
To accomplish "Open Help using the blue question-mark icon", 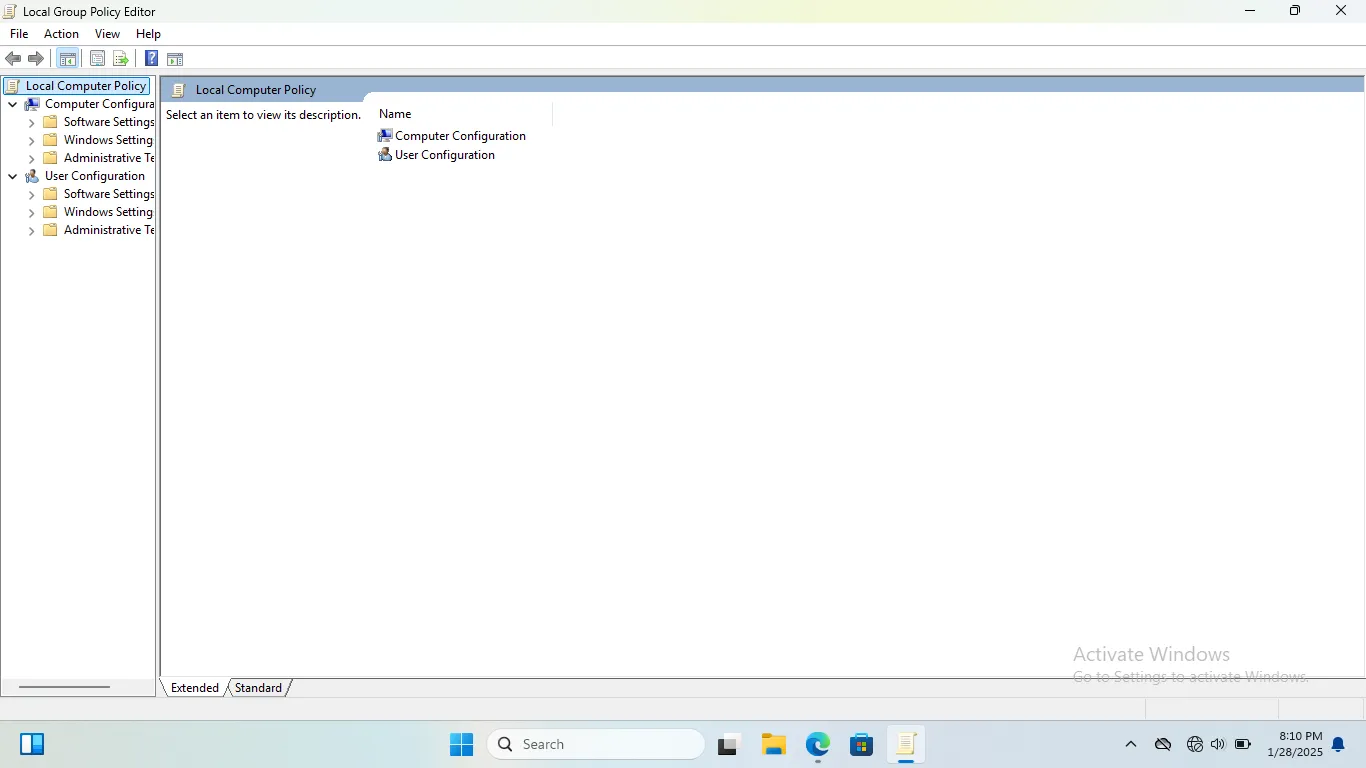I will (x=151, y=59).
